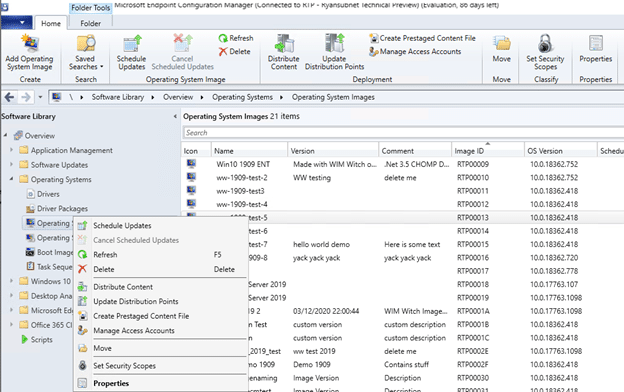The image size is (624, 392).
Task: Click Set Security Scopes ribbon icon
Action: (x=545, y=52)
